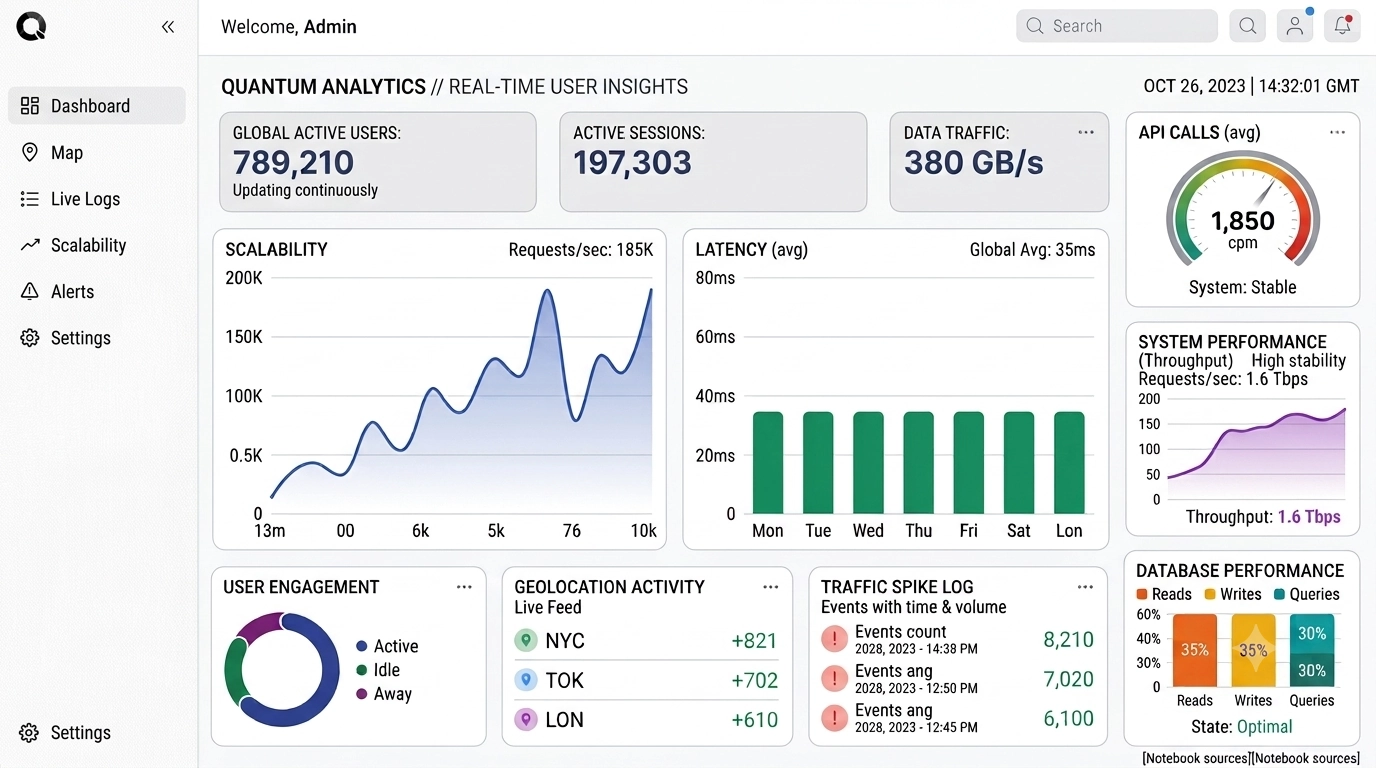Click the Active legend dot
This screenshot has height=768, width=1376.
362,647
